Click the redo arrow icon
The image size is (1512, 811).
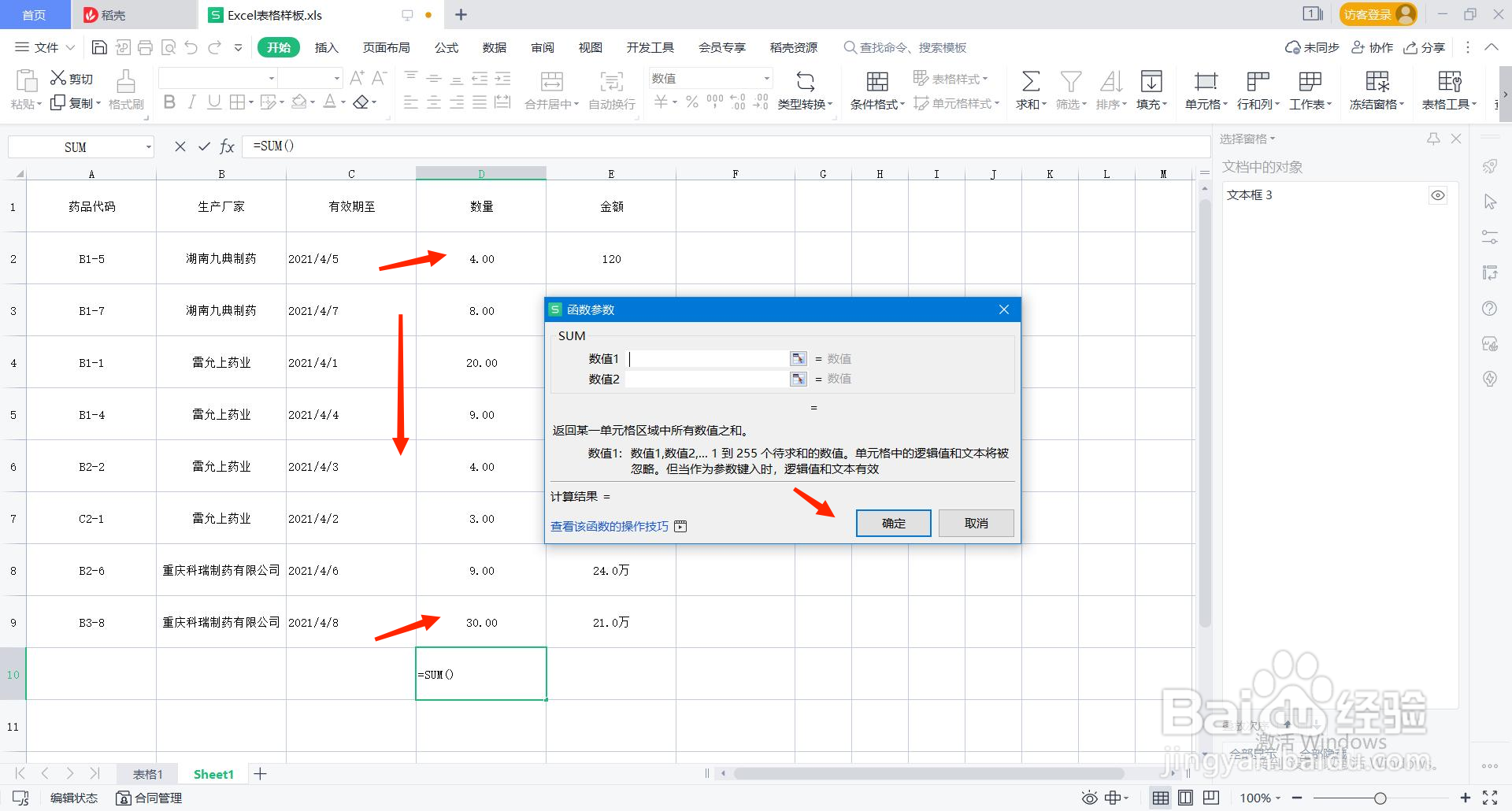click(214, 47)
